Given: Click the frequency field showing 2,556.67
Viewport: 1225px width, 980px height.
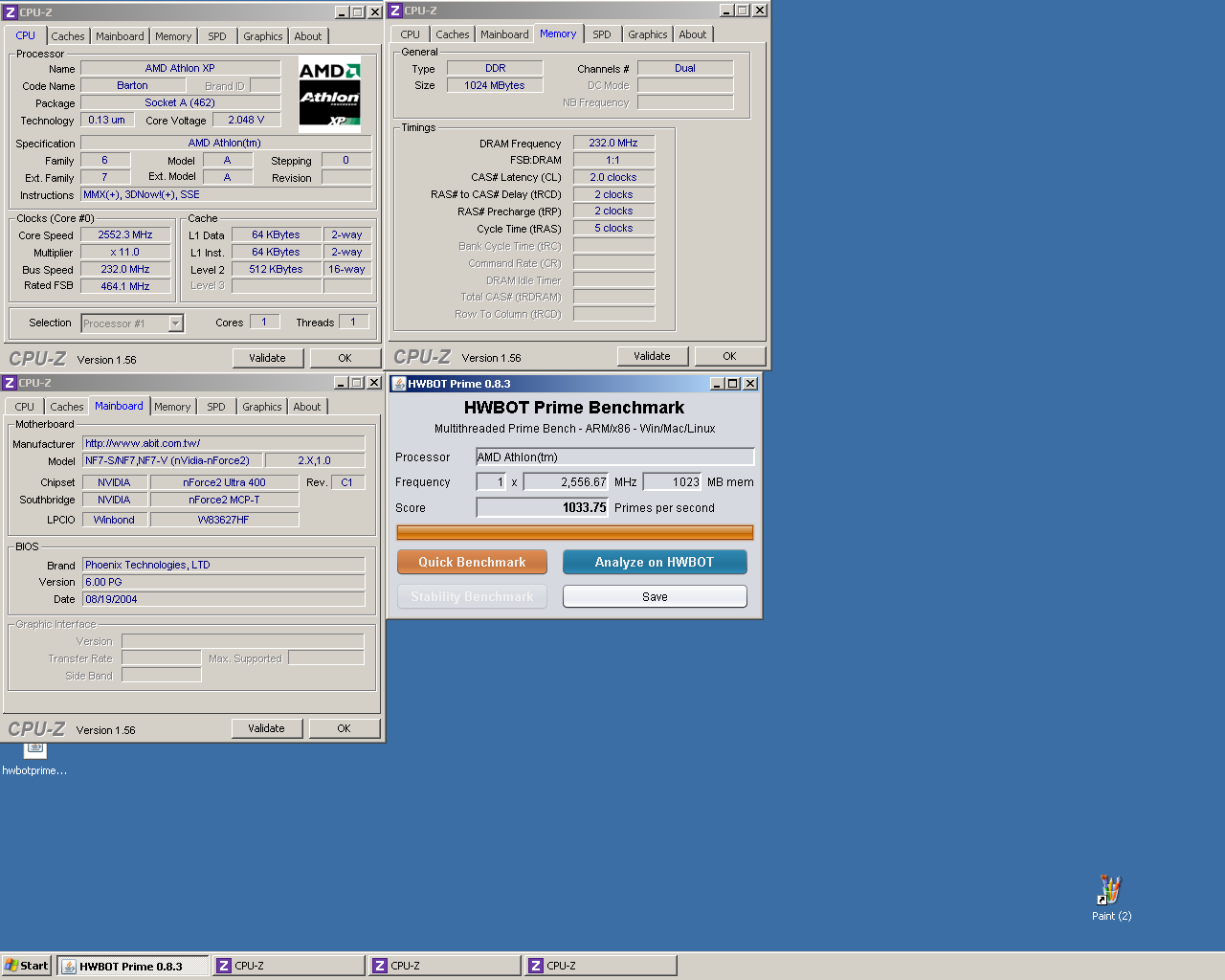Looking at the screenshot, I should coord(567,482).
